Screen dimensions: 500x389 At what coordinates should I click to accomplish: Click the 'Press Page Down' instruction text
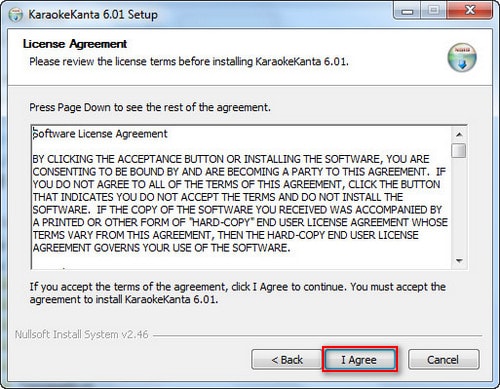(150, 107)
